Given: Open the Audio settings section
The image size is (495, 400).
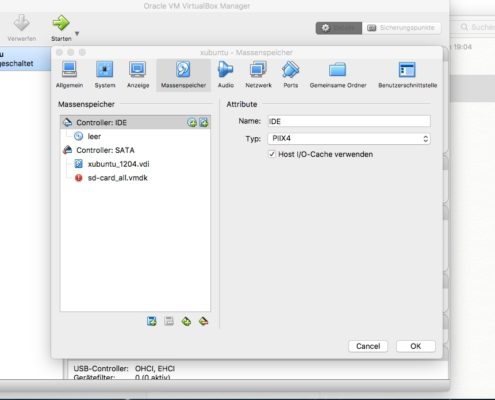Looking at the screenshot, I should click(x=226, y=75).
